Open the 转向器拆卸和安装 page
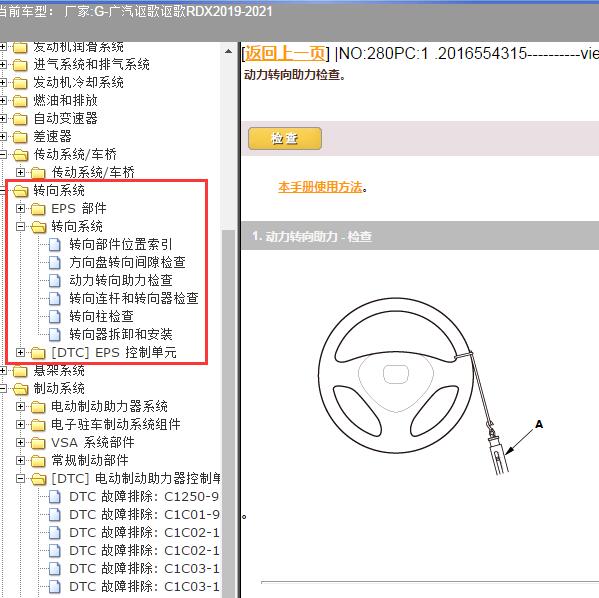This screenshot has height=598, width=599. point(121,334)
